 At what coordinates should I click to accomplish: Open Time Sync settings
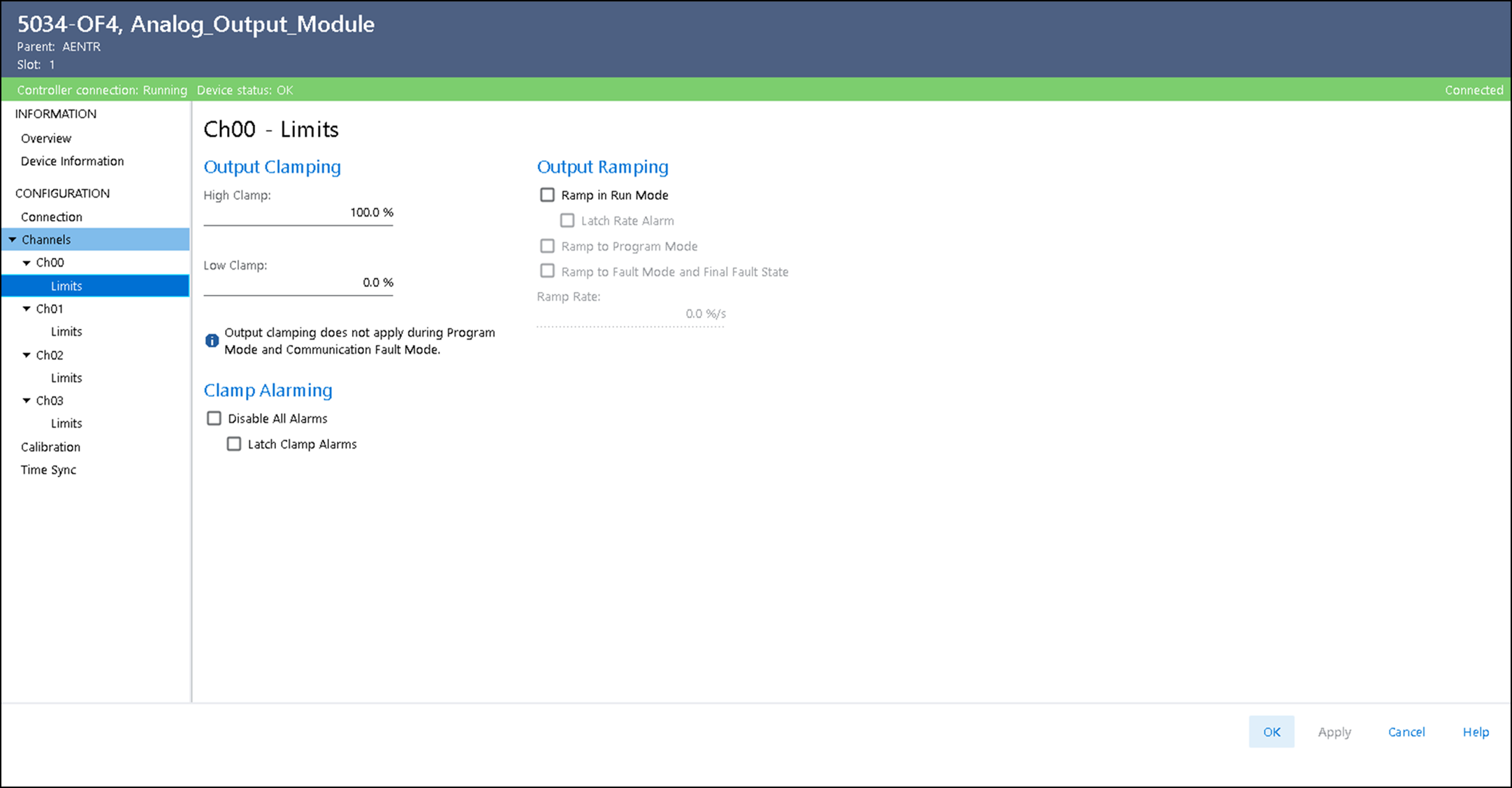click(x=48, y=470)
